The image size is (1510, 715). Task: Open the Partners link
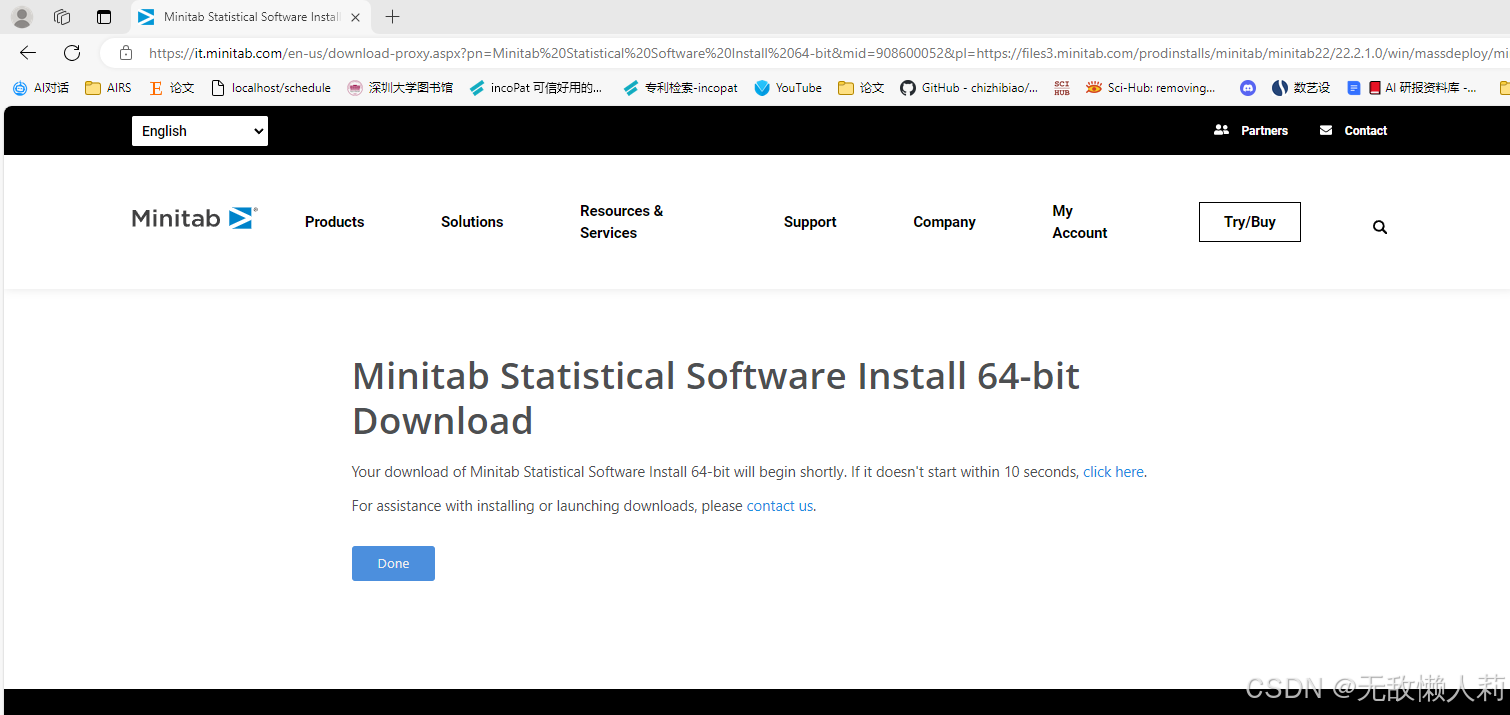click(1251, 130)
